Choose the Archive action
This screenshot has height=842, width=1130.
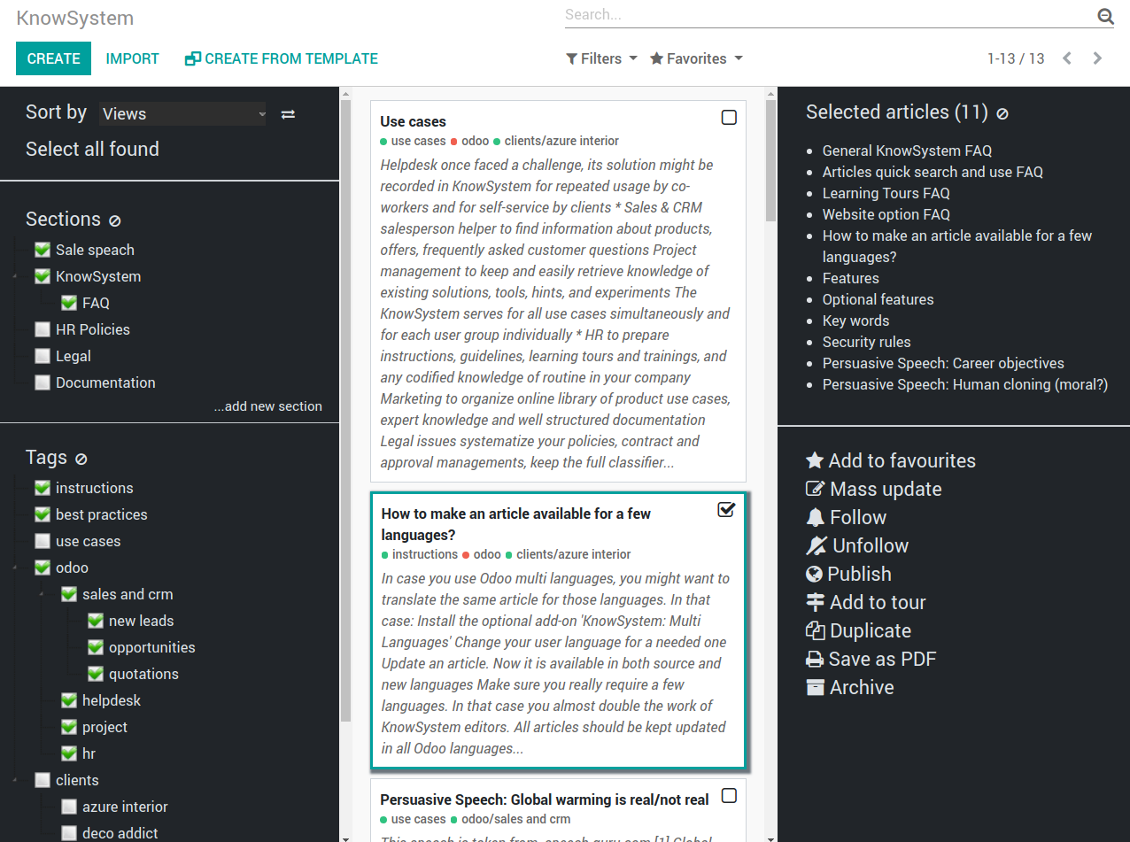click(x=850, y=687)
